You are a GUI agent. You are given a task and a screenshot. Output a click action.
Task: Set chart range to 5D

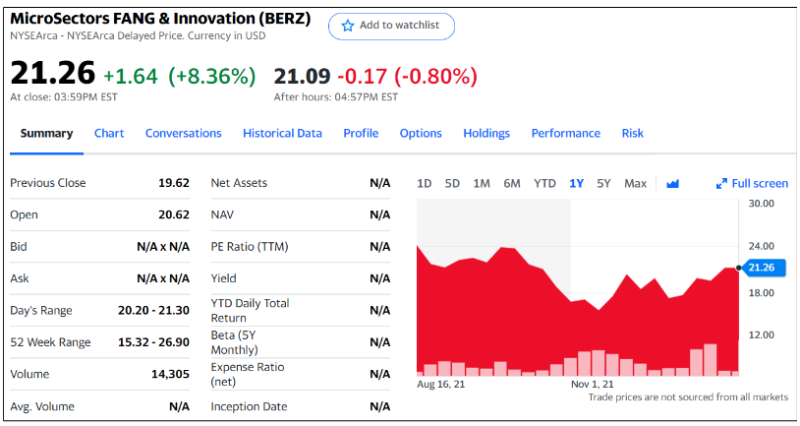coord(452,183)
